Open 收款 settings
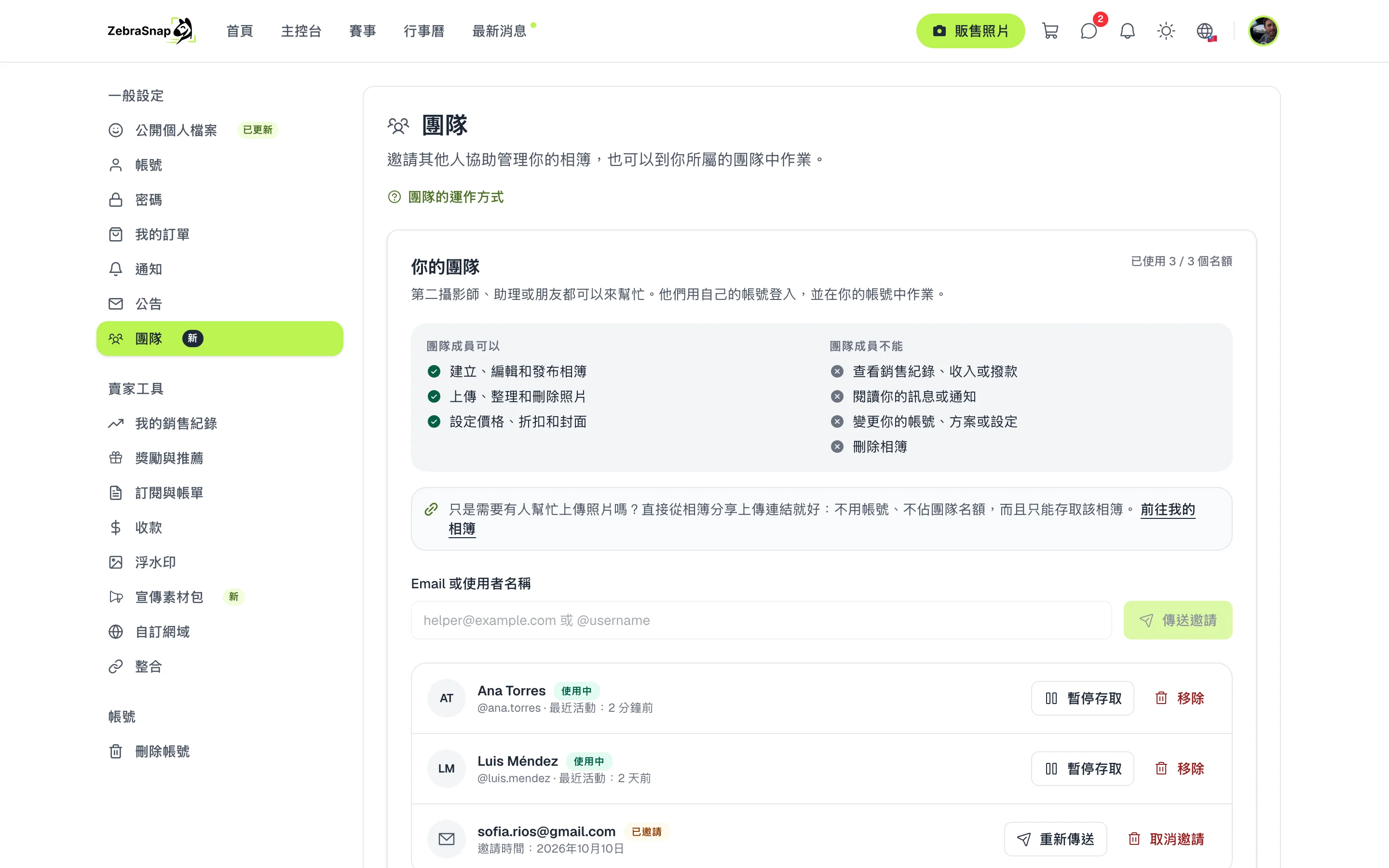Screen dimensions: 1389x868 [220, 528]
